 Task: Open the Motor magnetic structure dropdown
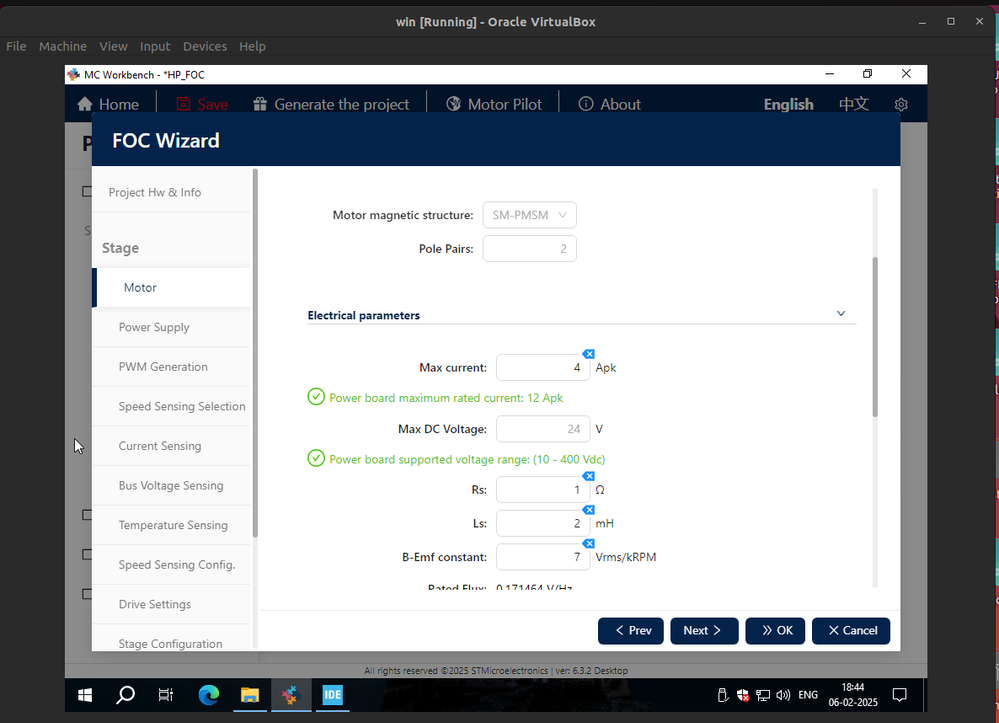[529, 215]
